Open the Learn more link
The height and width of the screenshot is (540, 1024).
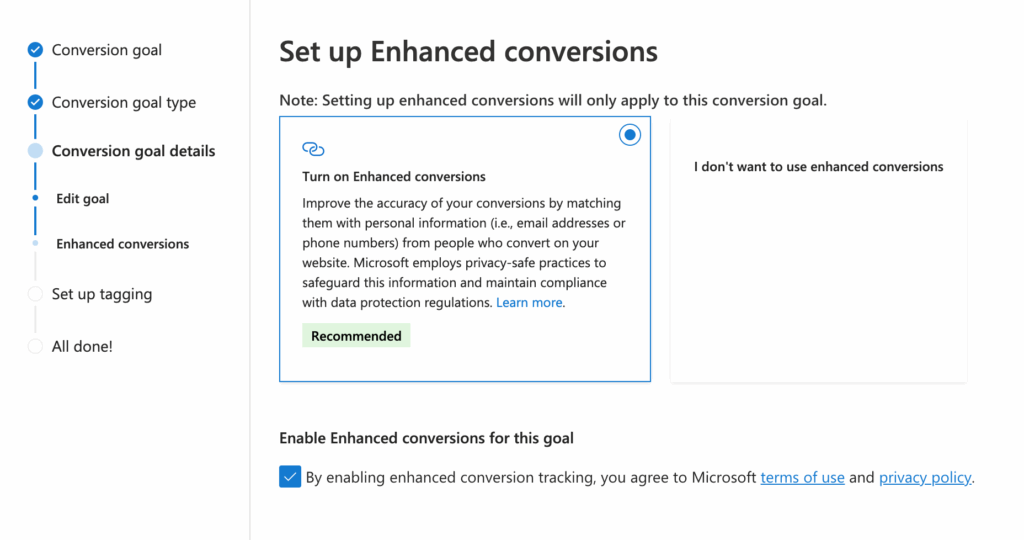pyautogui.click(x=529, y=302)
